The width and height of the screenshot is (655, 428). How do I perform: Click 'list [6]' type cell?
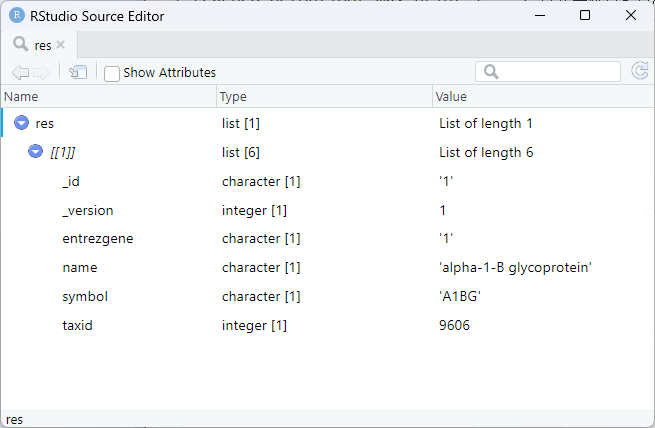[x=241, y=152]
